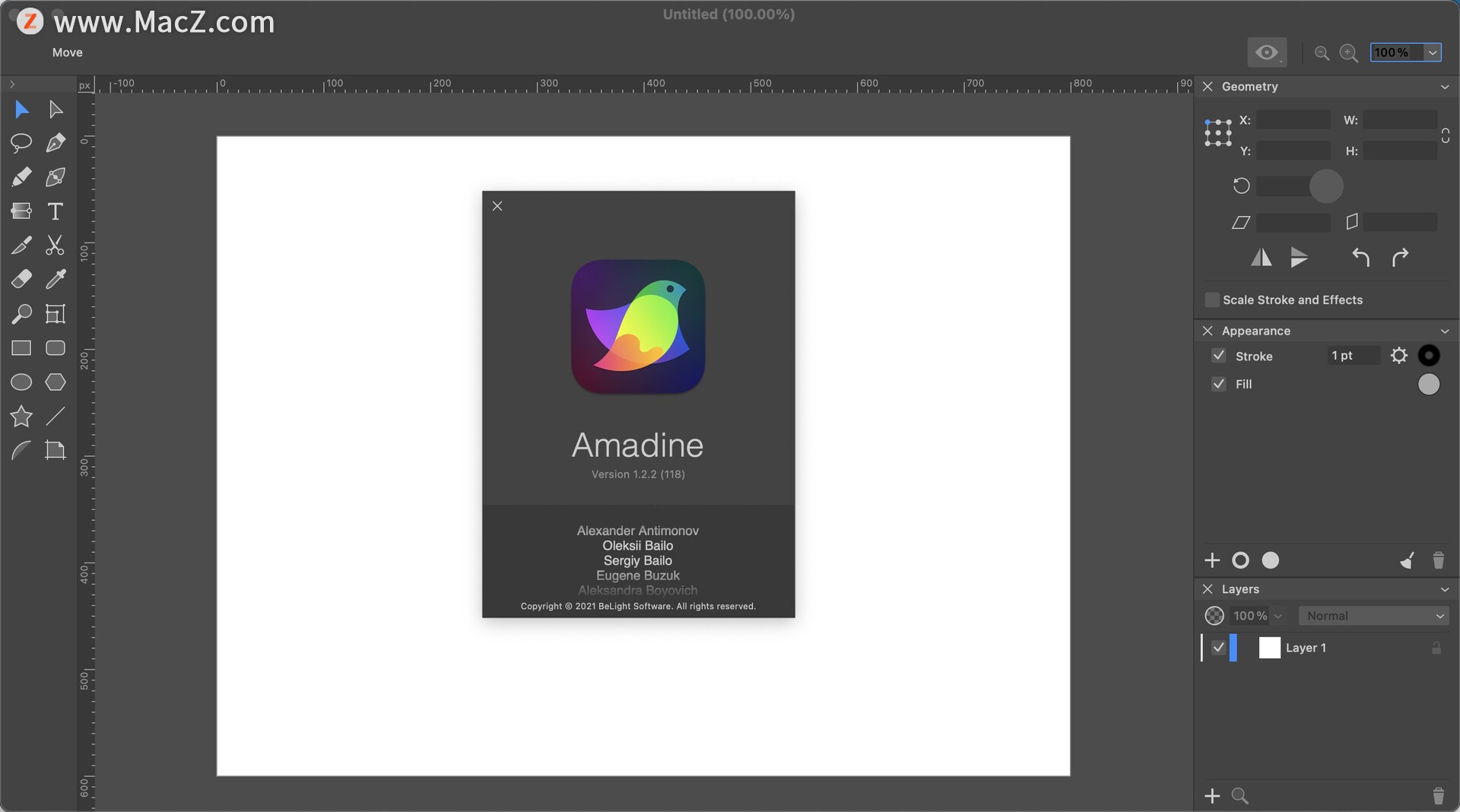Choose the Rectangle shape tool
The width and height of the screenshot is (1460, 812).
point(21,348)
